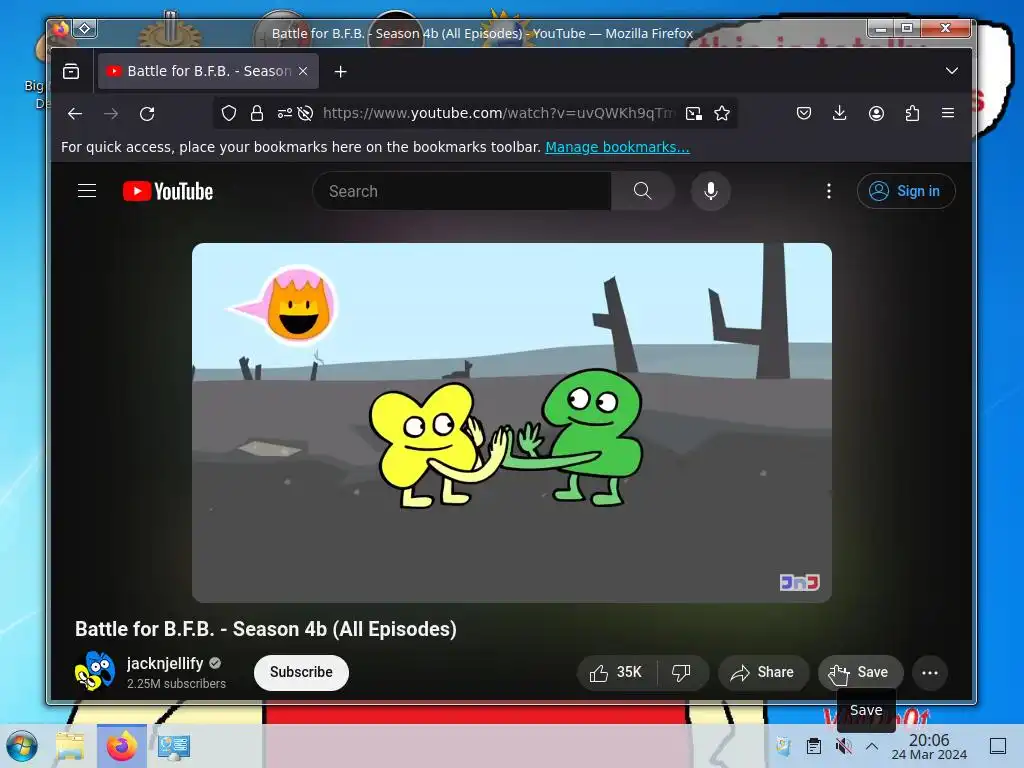Click the autoplay blocked icon
This screenshot has height=768, width=1024.
pos(305,114)
